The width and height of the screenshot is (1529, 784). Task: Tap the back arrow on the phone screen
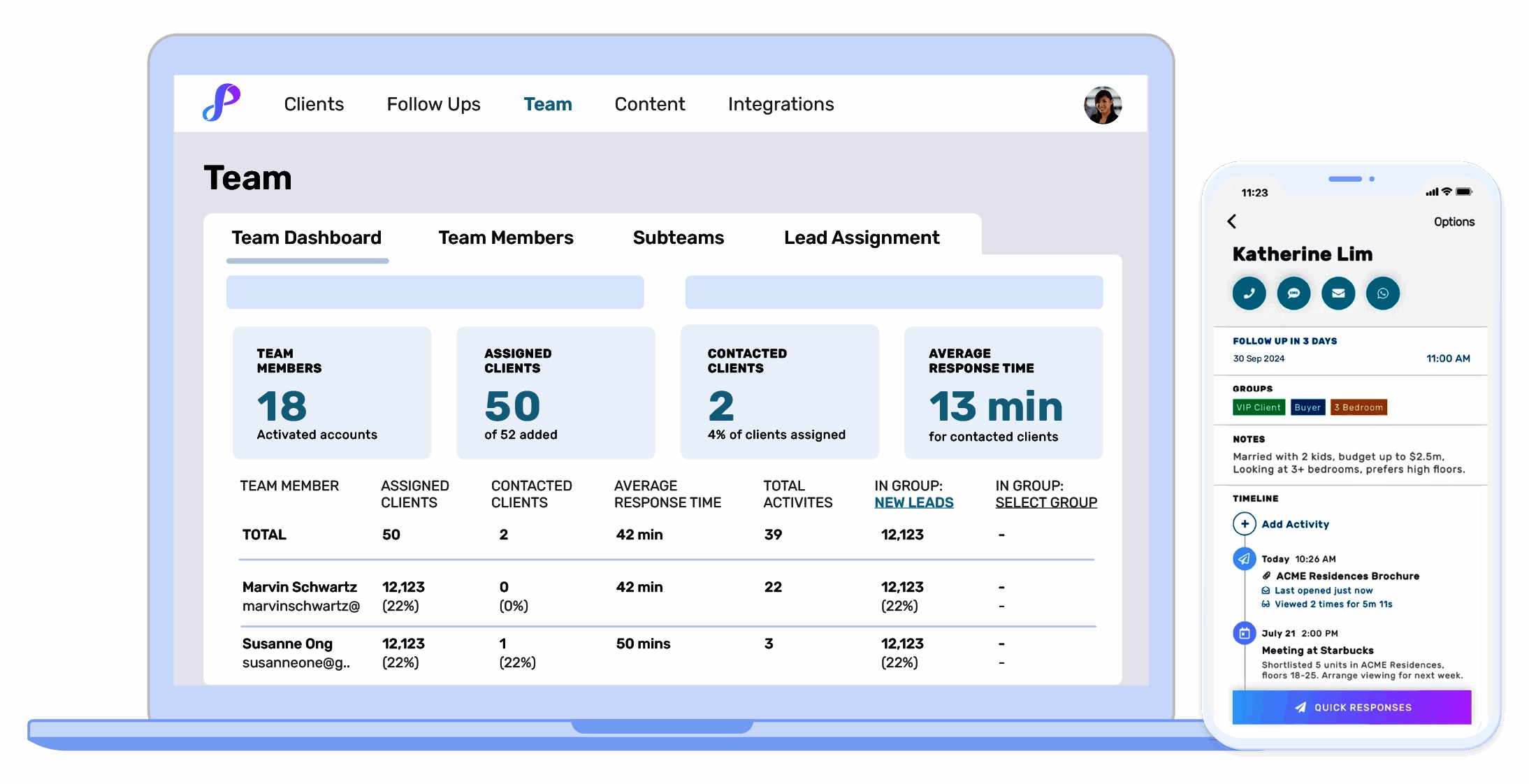[1232, 222]
